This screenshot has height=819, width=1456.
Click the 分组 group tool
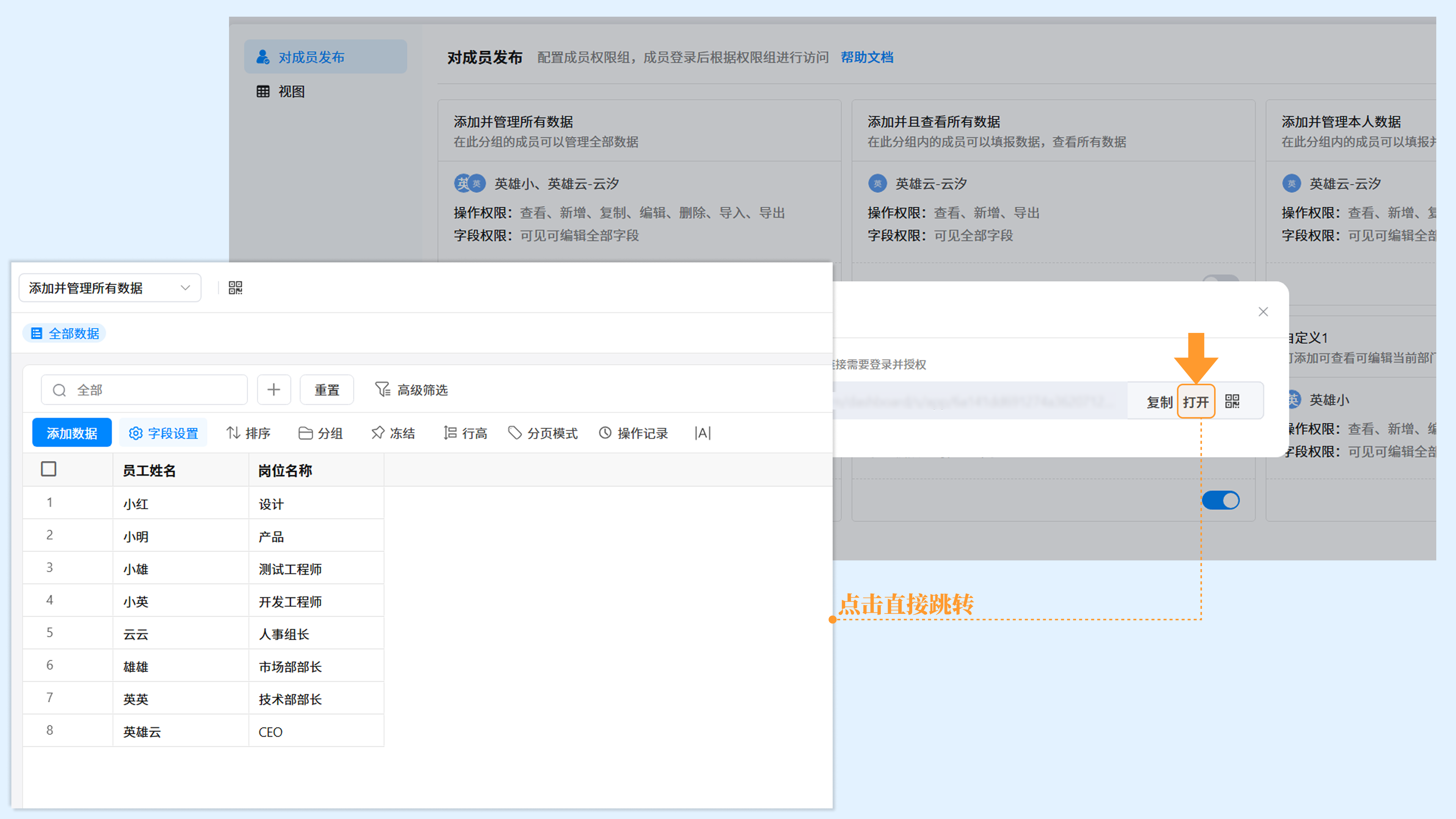tap(320, 433)
